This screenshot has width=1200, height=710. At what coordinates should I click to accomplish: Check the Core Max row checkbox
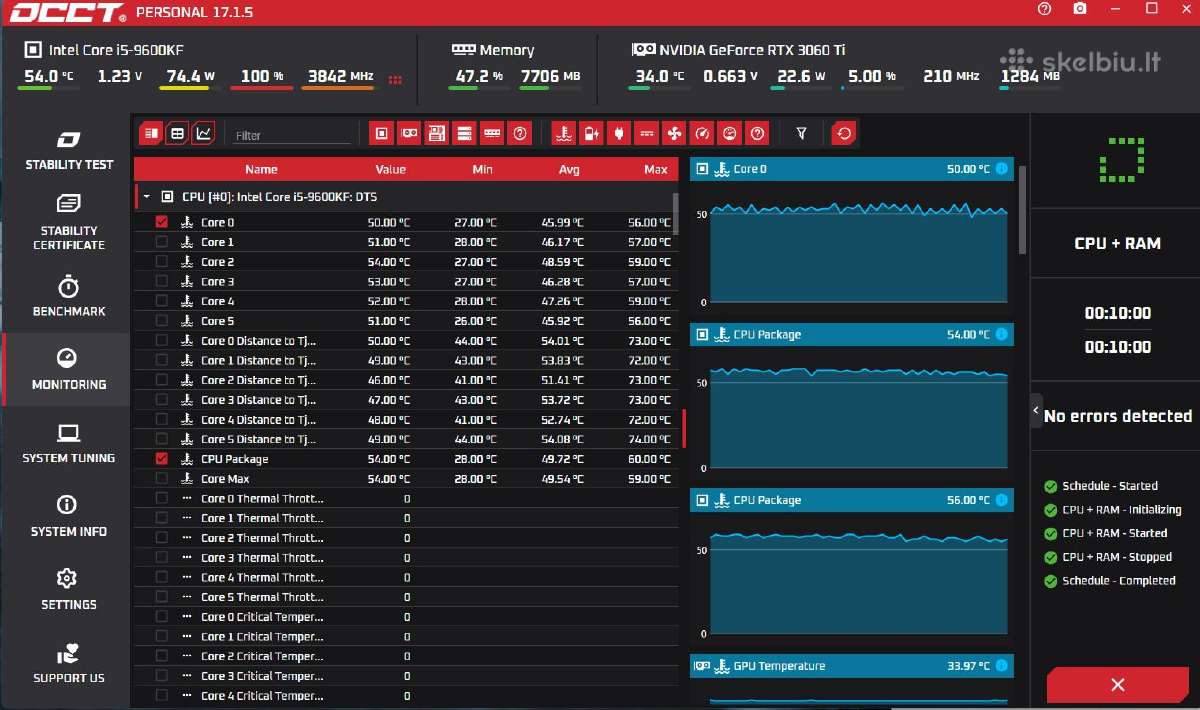162,479
